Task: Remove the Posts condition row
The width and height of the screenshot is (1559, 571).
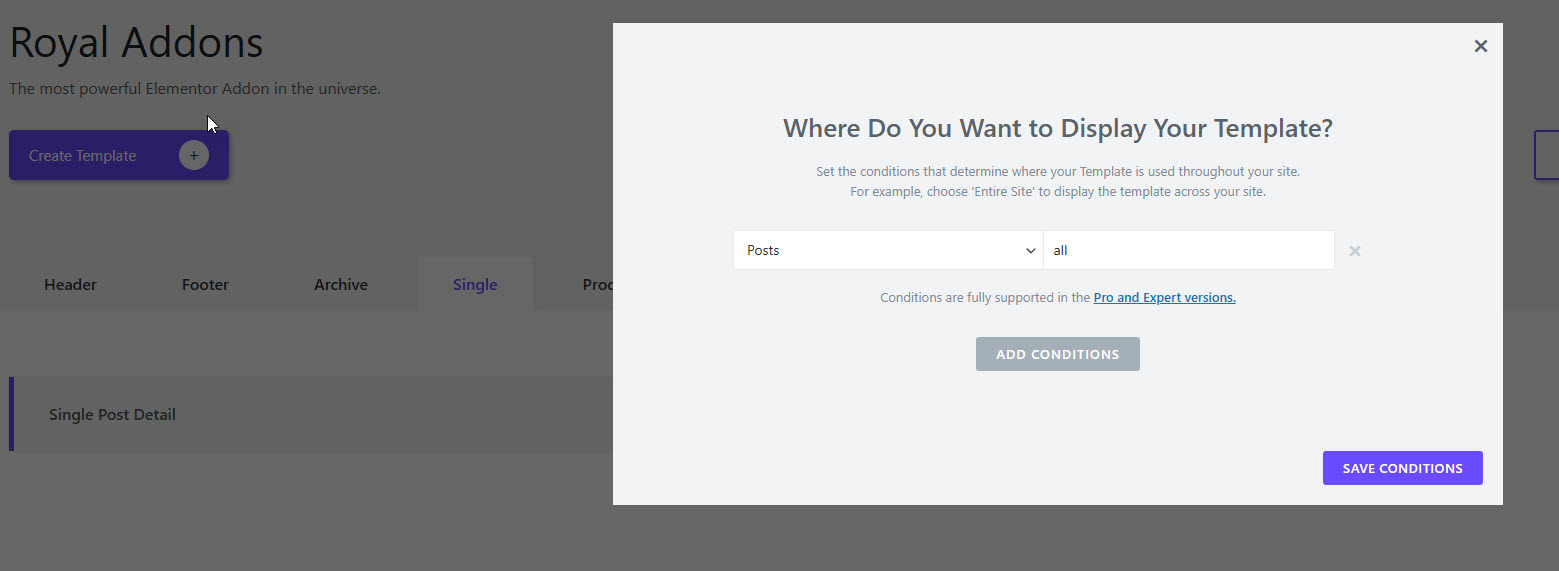Action: click(x=1355, y=251)
